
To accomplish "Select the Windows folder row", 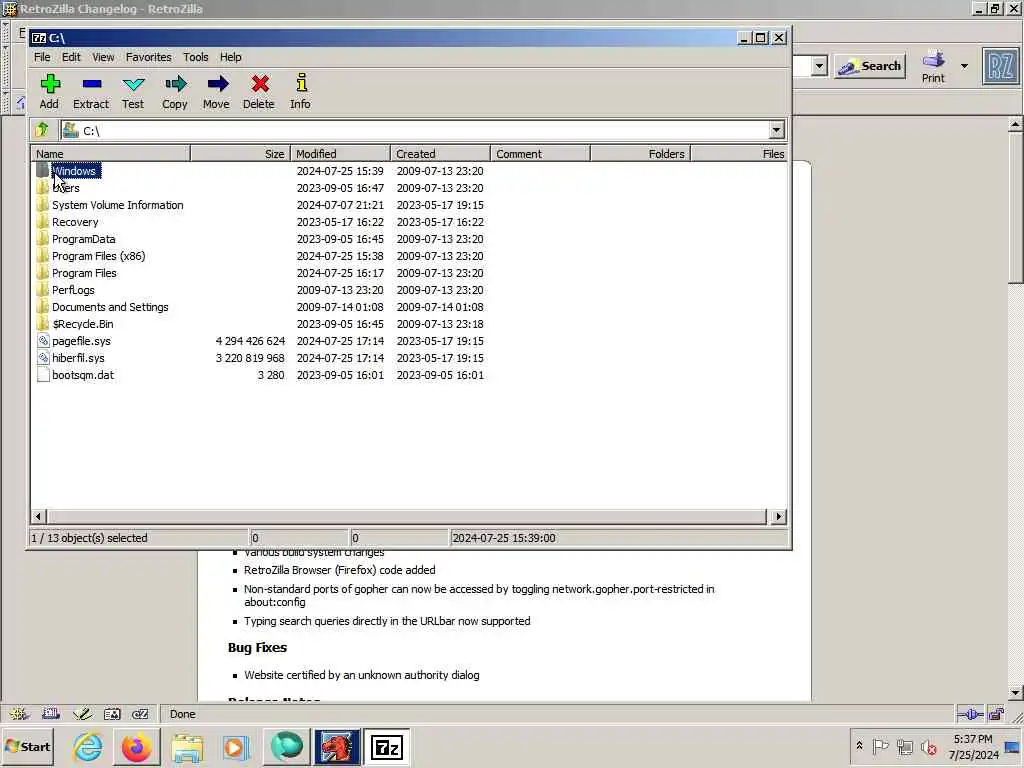I will coord(409,170).
